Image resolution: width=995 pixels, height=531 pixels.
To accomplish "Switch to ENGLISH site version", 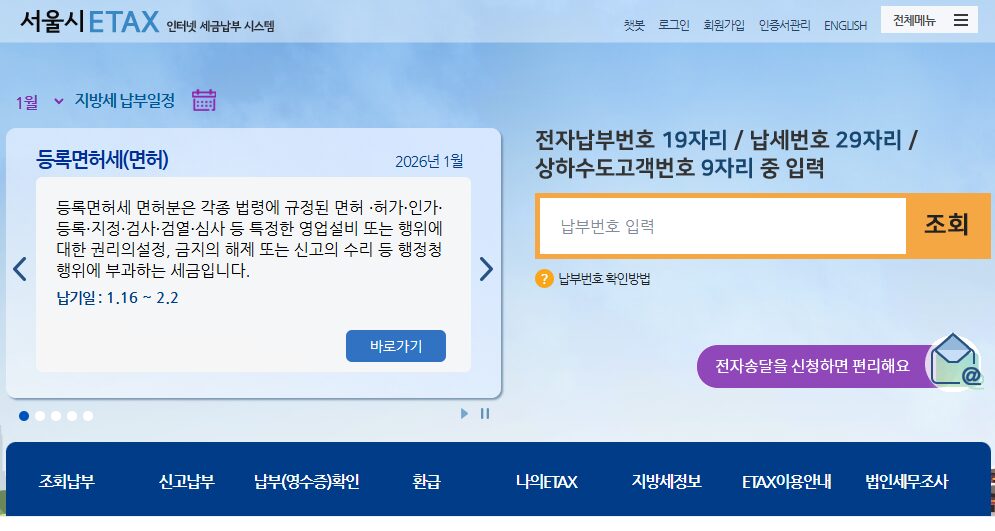I will coord(845,25).
